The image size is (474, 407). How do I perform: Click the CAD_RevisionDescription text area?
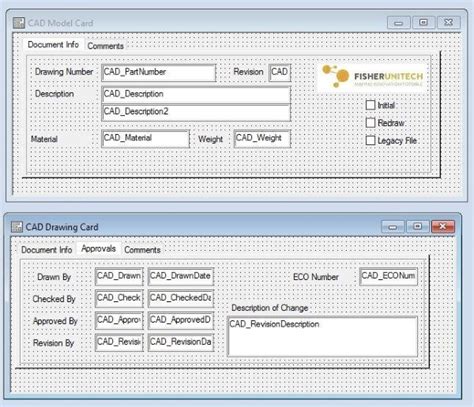click(322, 336)
